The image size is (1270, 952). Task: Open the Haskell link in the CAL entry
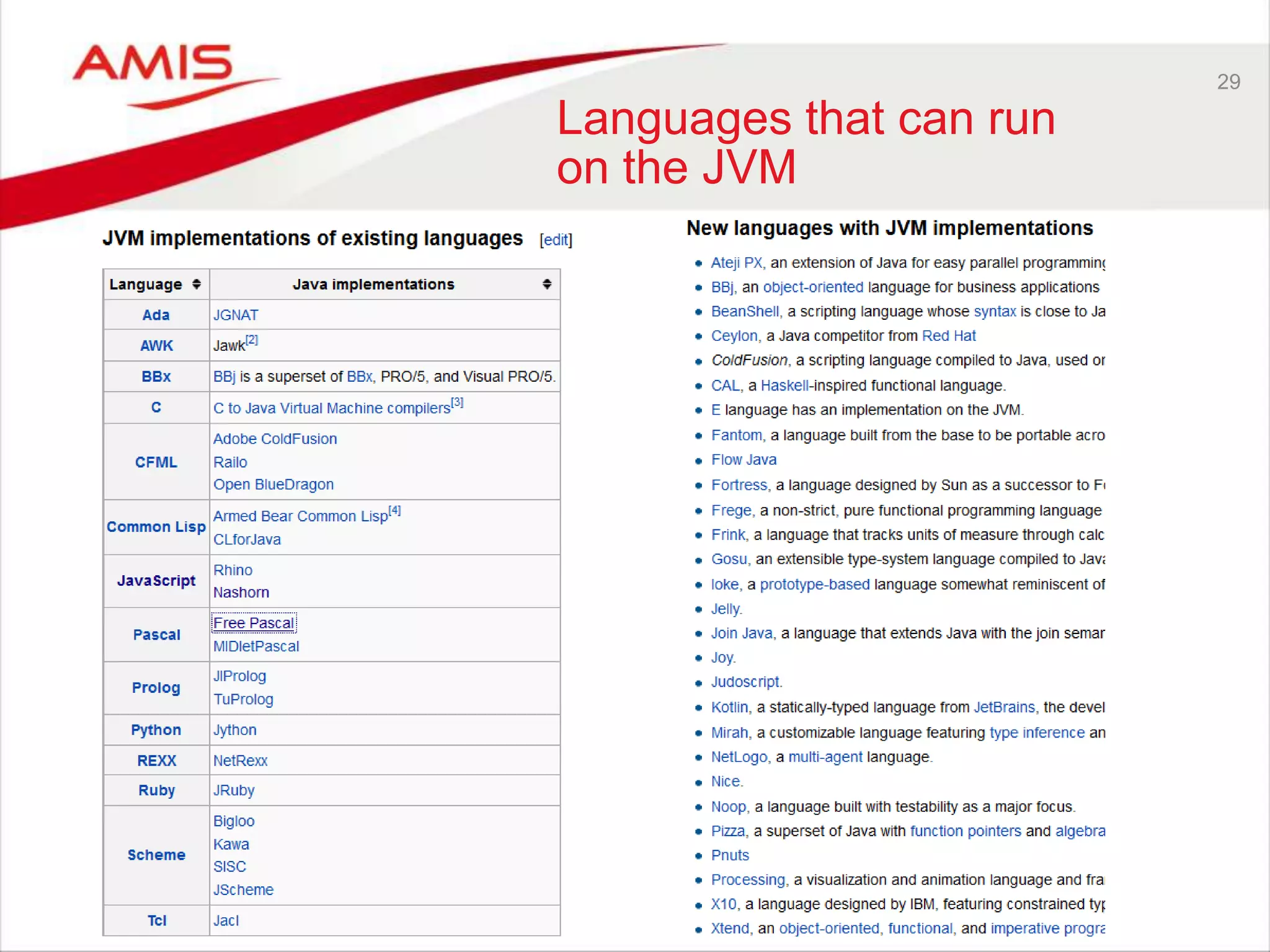tap(784, 386)
